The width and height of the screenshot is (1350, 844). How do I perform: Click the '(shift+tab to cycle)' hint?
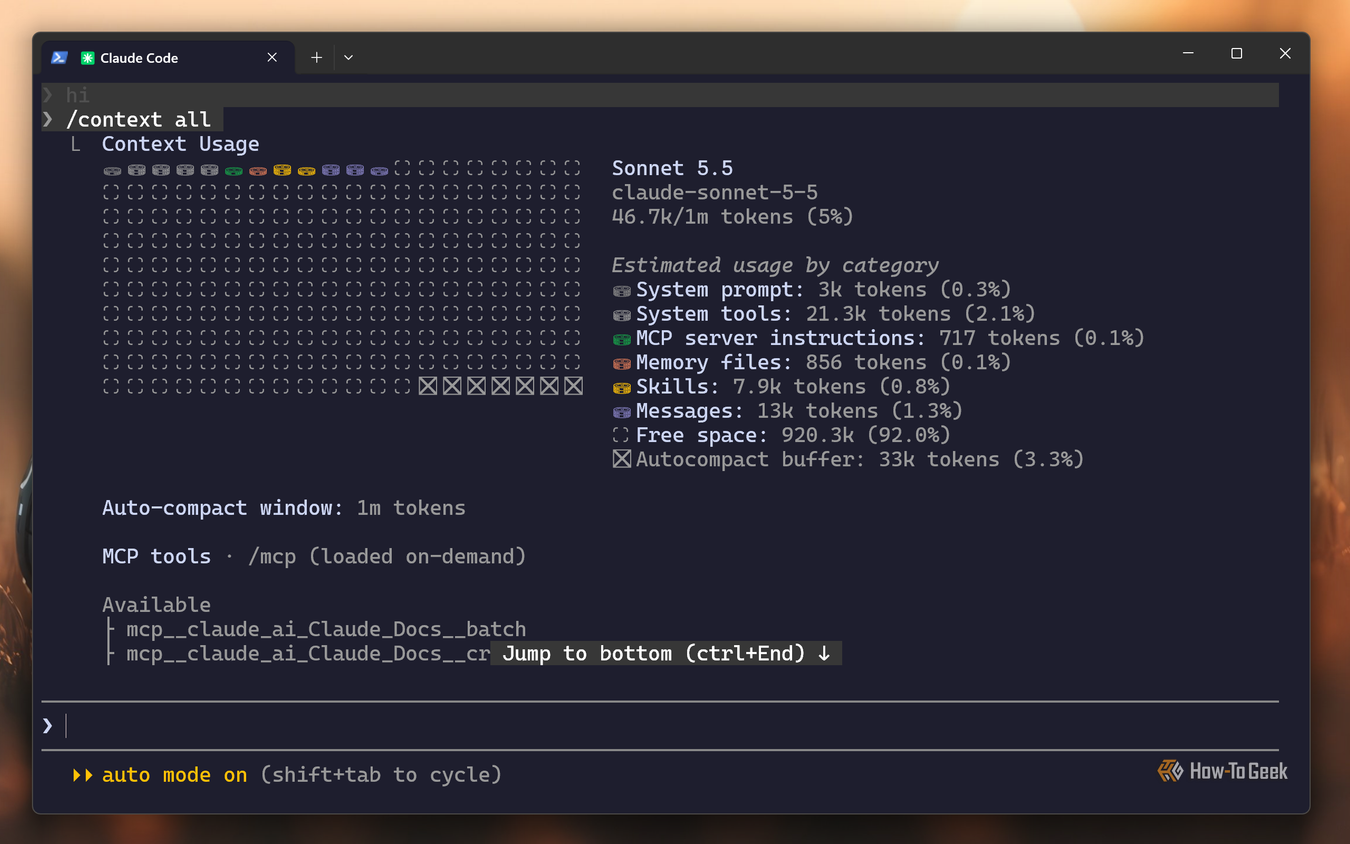381,775
